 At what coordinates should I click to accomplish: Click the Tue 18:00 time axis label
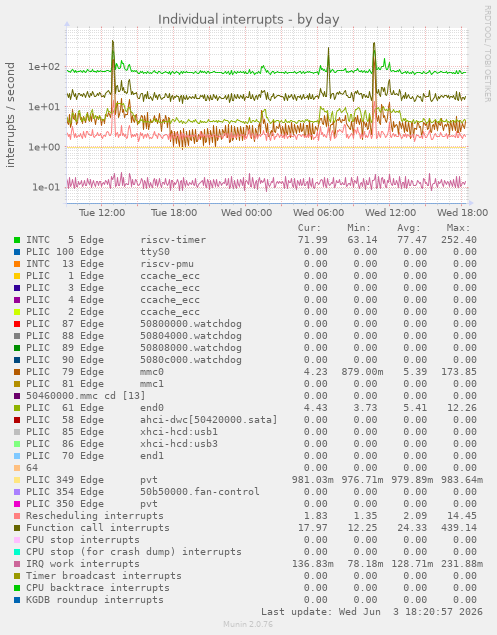174,213
